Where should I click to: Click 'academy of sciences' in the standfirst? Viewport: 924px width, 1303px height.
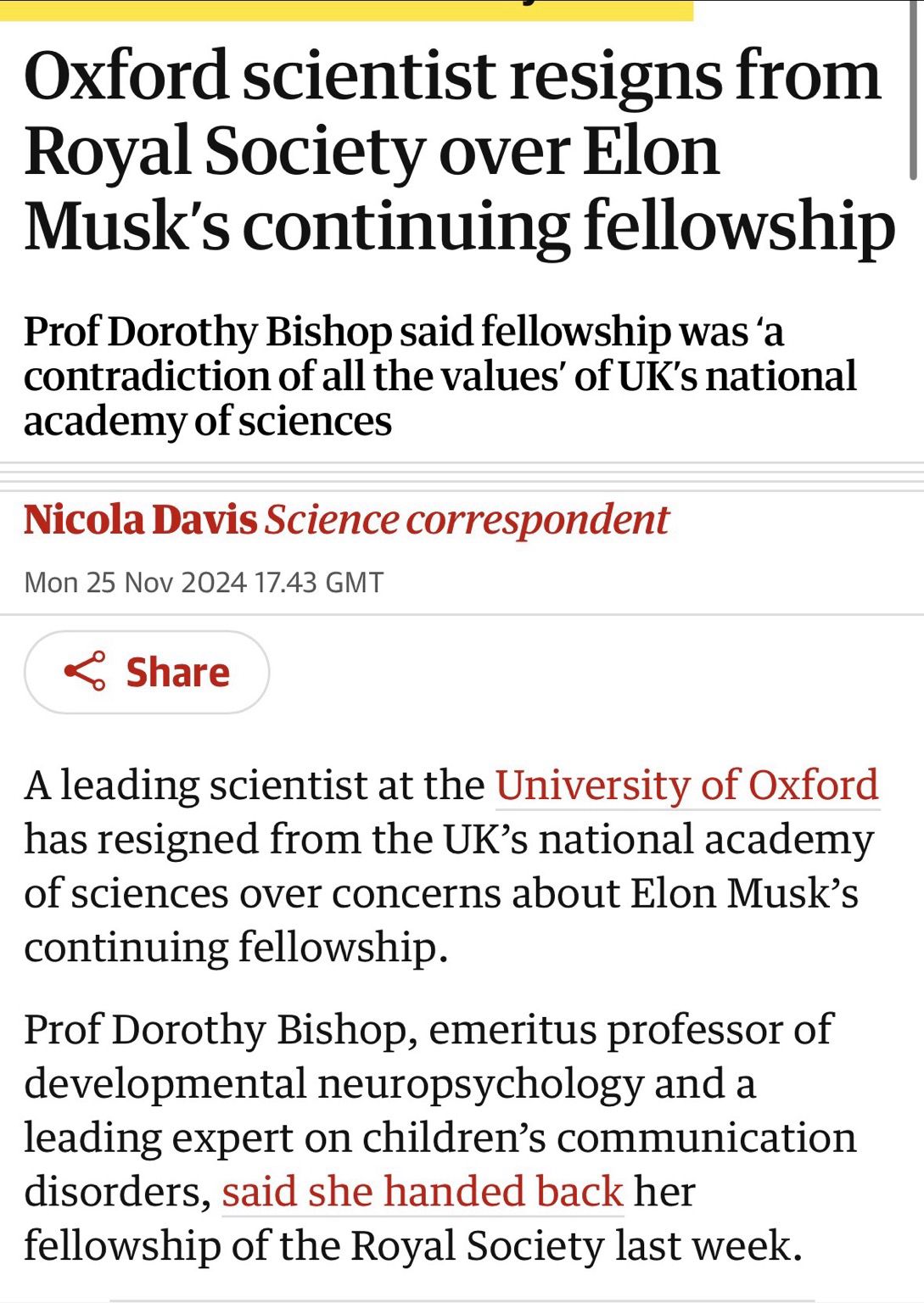click(208, 421)
